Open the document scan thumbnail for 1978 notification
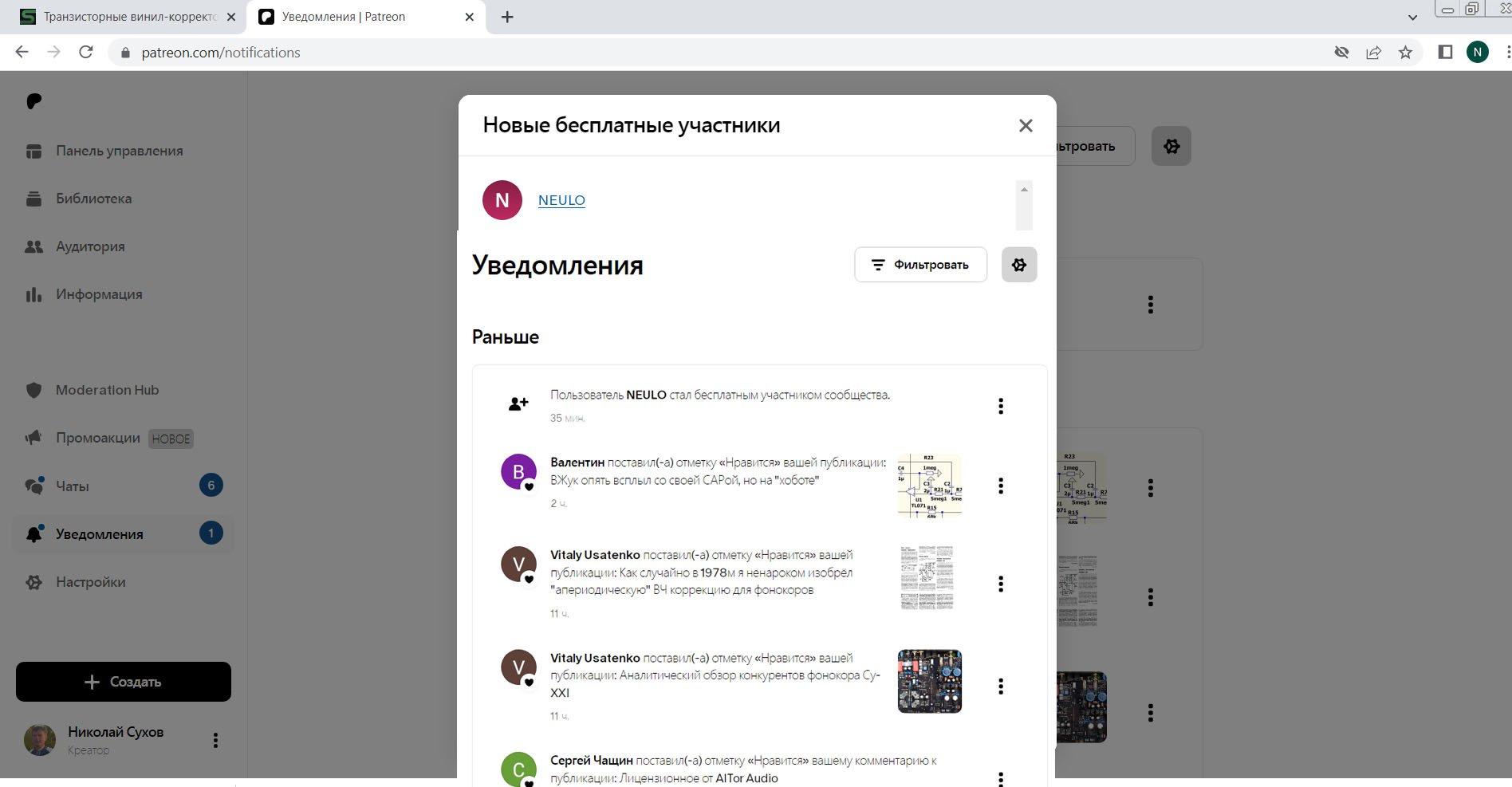This screenshot has height=787, width=1512. (927, 578)
